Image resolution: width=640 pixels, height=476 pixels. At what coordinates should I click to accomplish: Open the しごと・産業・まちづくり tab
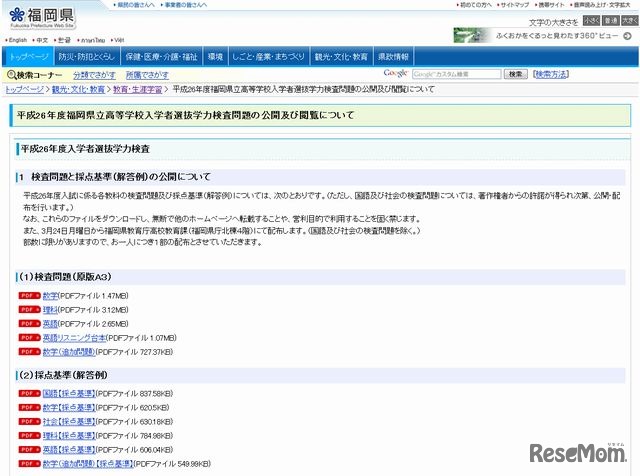[x=269, y=56]
